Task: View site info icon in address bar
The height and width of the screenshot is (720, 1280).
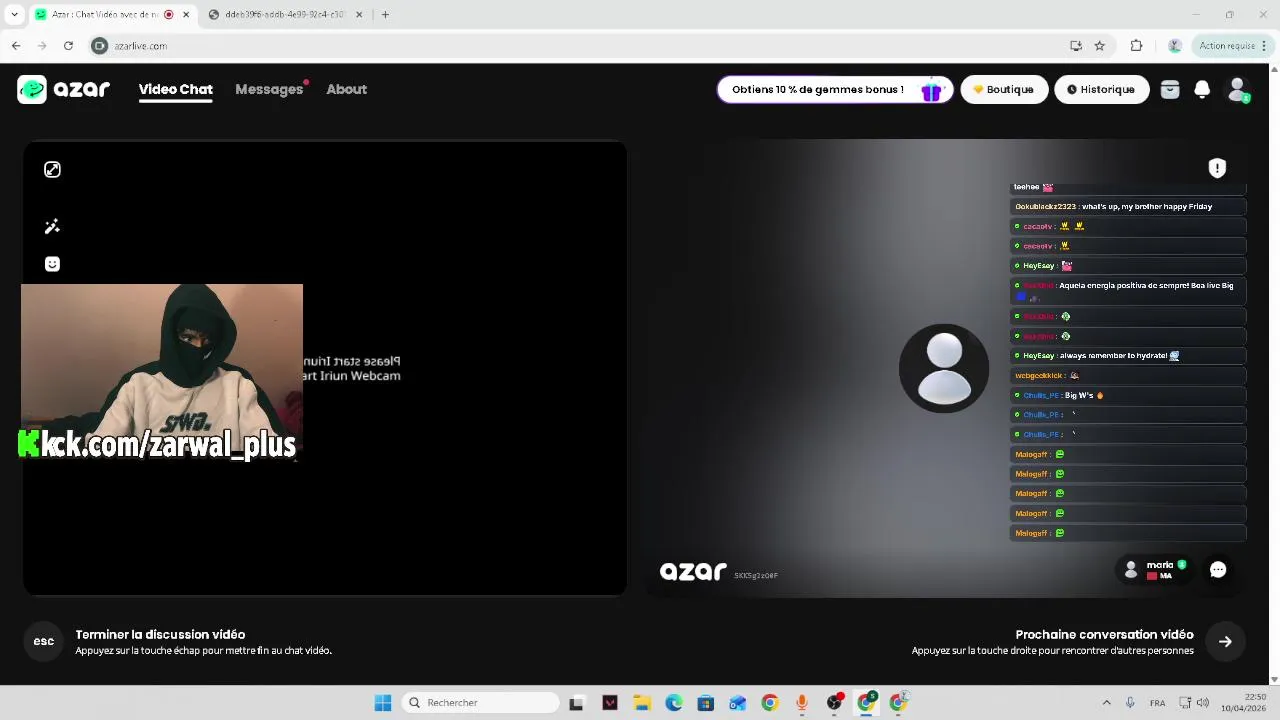Action: click(x=99, y=45)
